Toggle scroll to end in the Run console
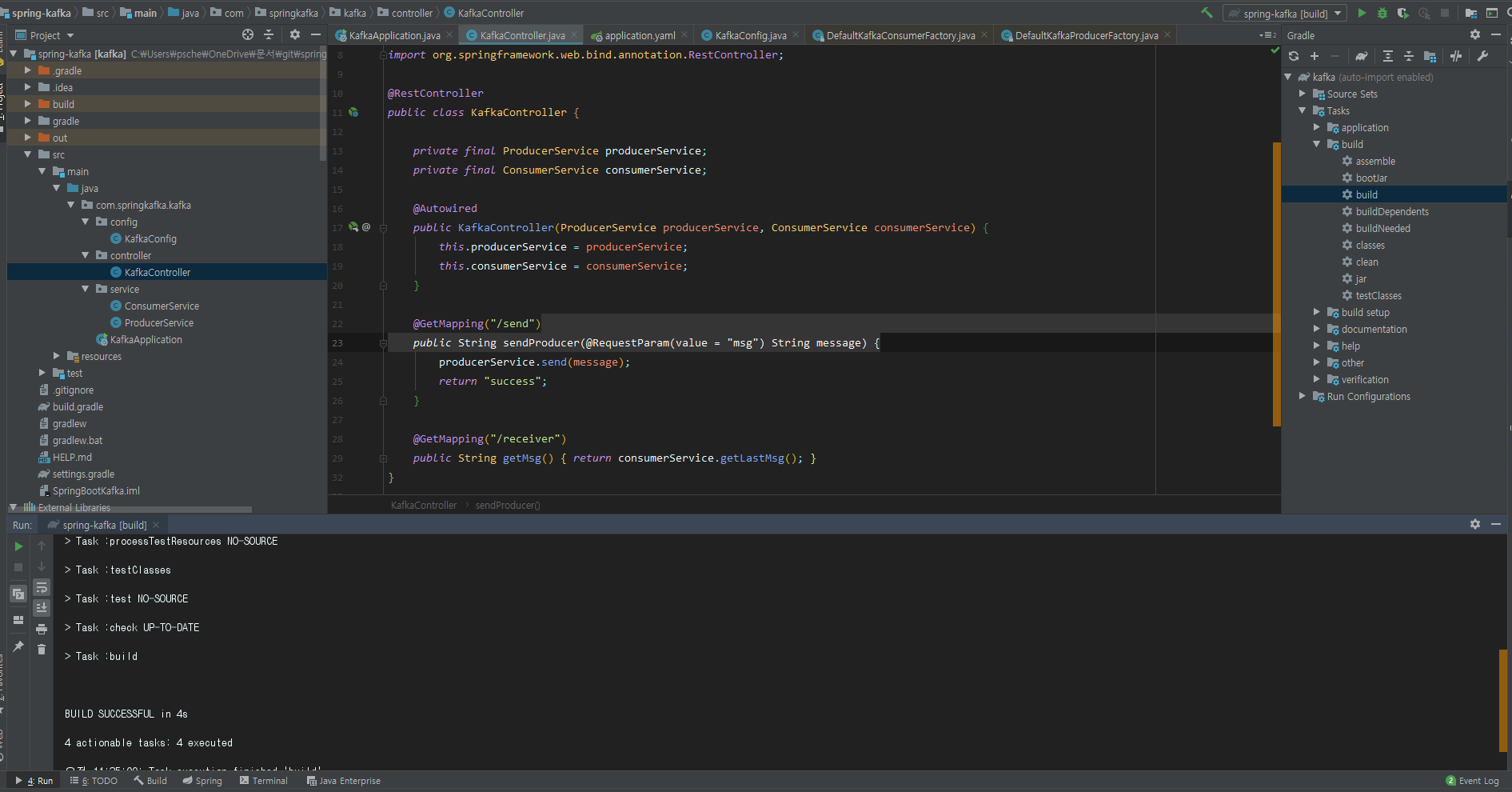This screenshot has height=792, width=1512. 42,608
